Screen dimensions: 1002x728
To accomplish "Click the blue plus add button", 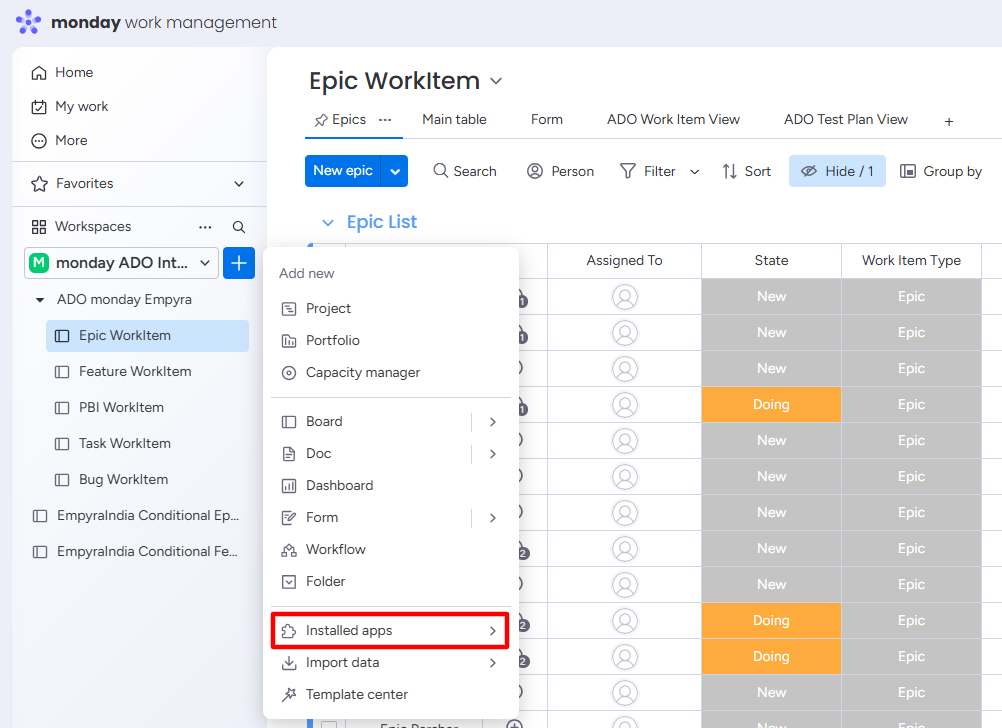I will click(x=238, y=263).
